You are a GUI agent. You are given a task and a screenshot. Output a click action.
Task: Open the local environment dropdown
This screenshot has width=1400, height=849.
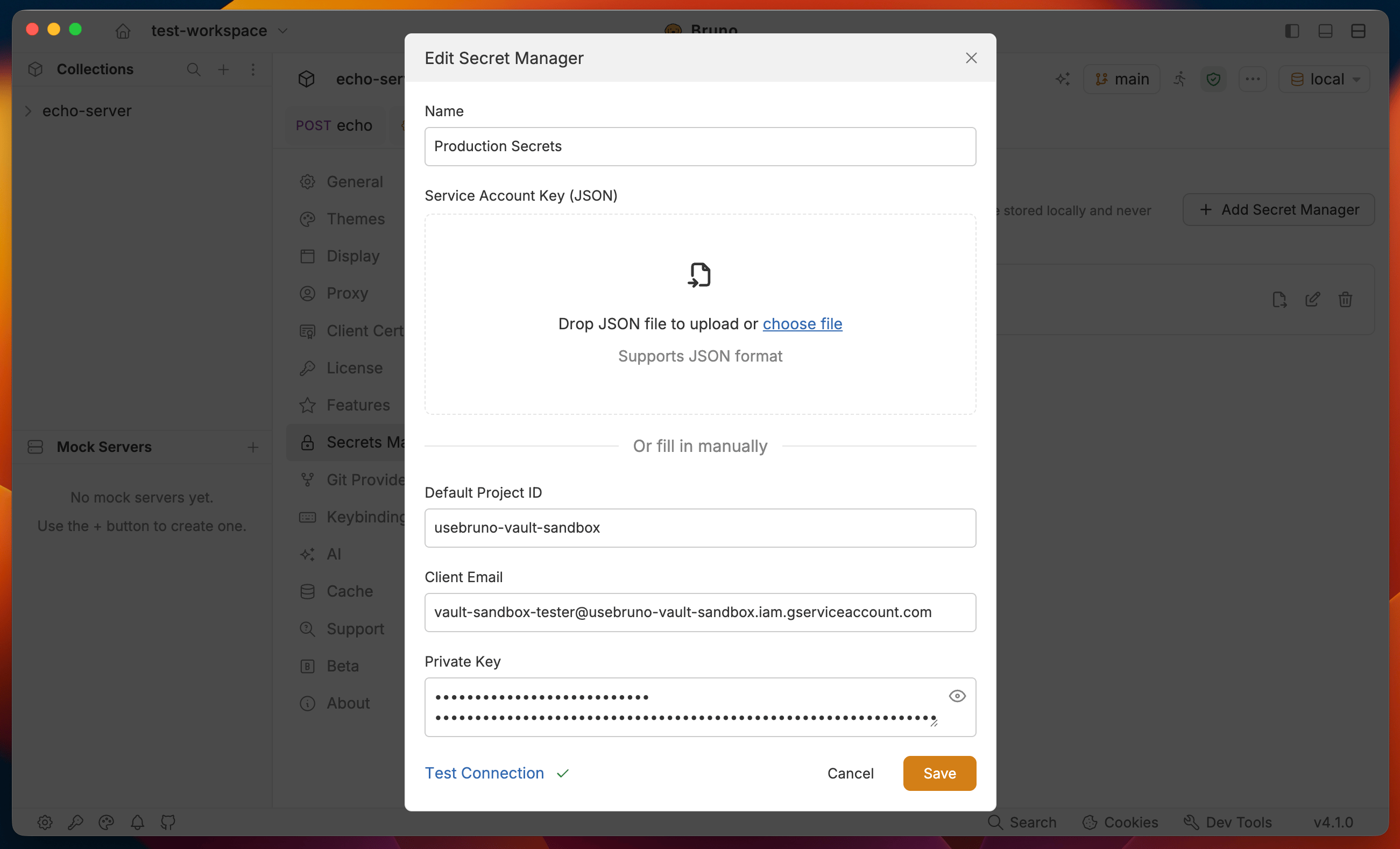[1325, 79]
